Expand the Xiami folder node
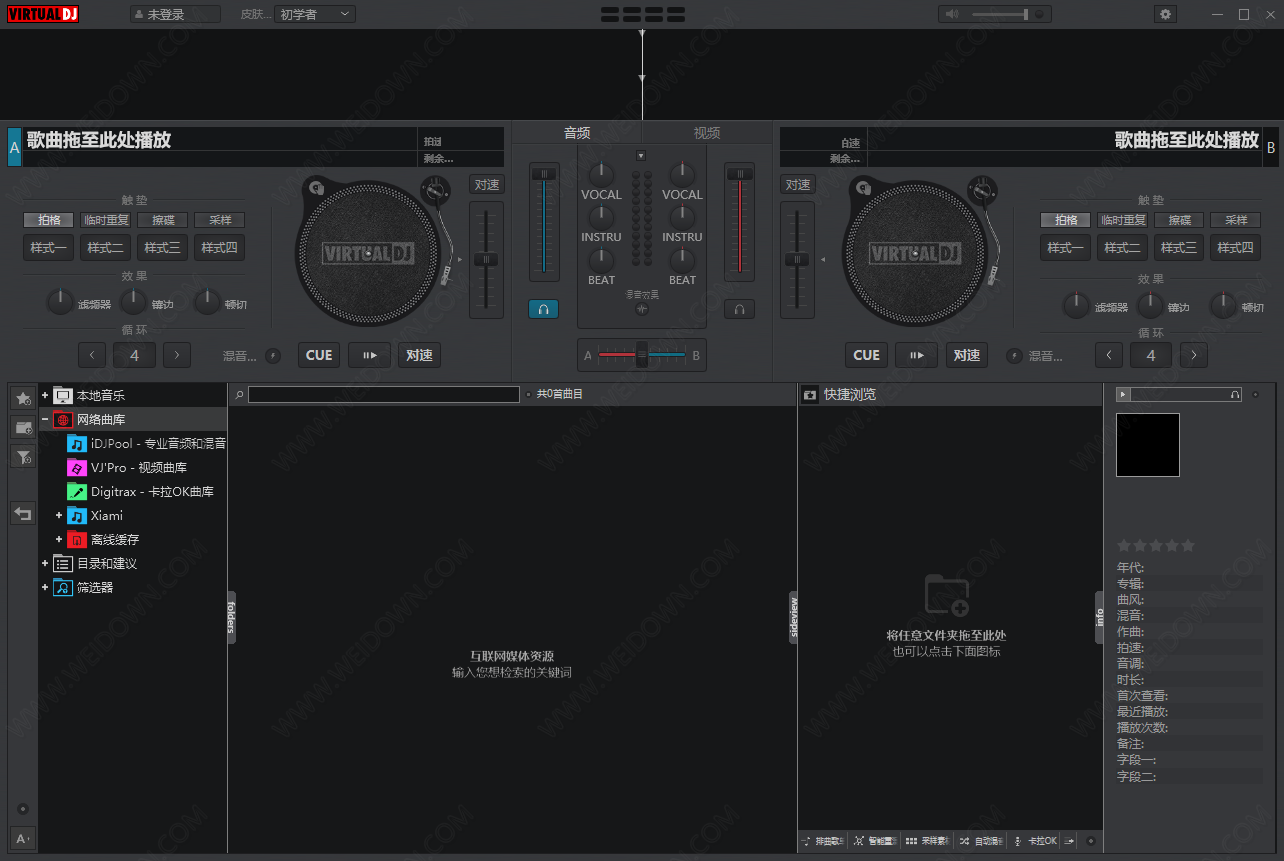This screenshot has width=1284, height=861. point(59,515)
